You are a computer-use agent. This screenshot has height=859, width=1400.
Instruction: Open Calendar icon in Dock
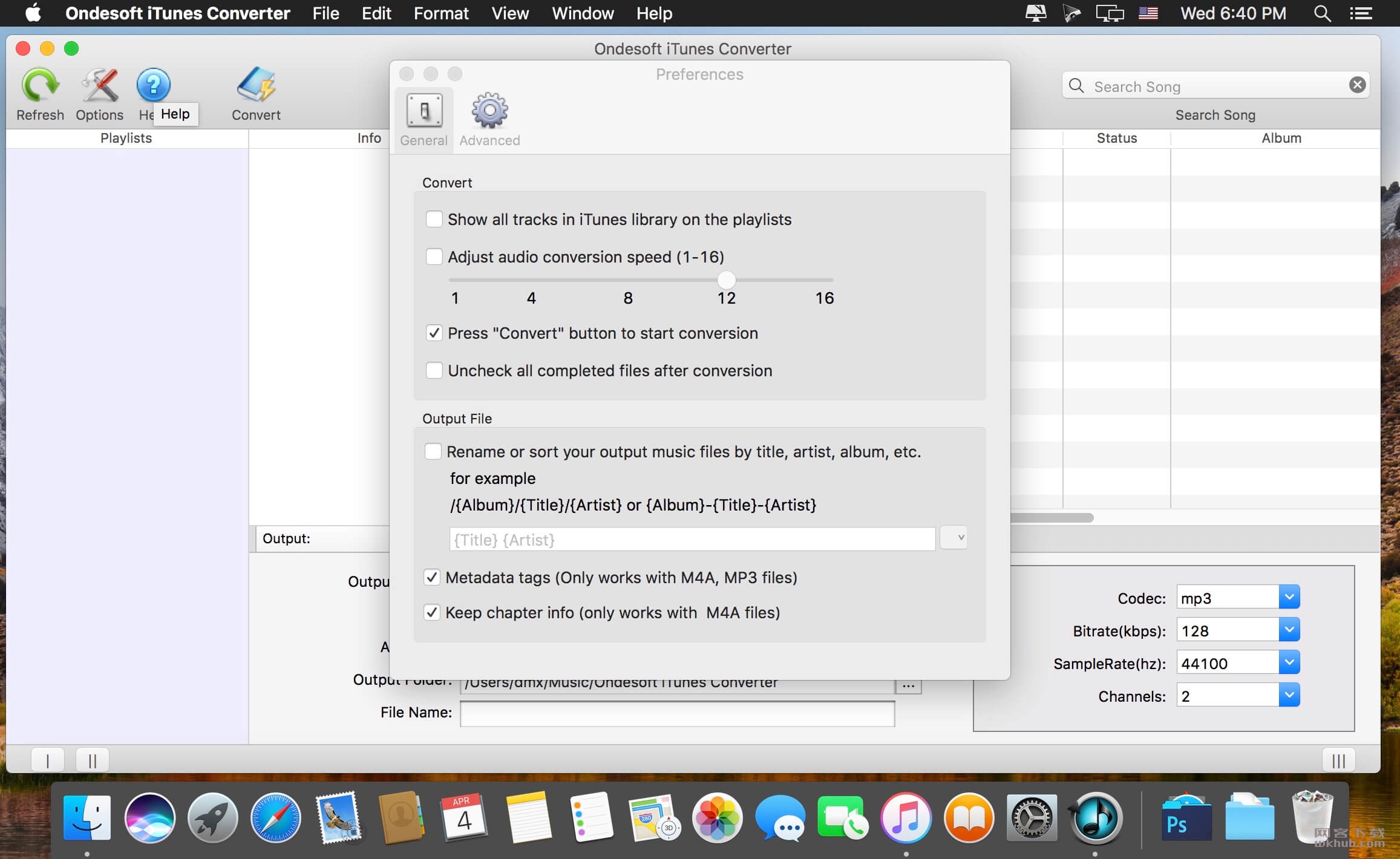point(463,818)
